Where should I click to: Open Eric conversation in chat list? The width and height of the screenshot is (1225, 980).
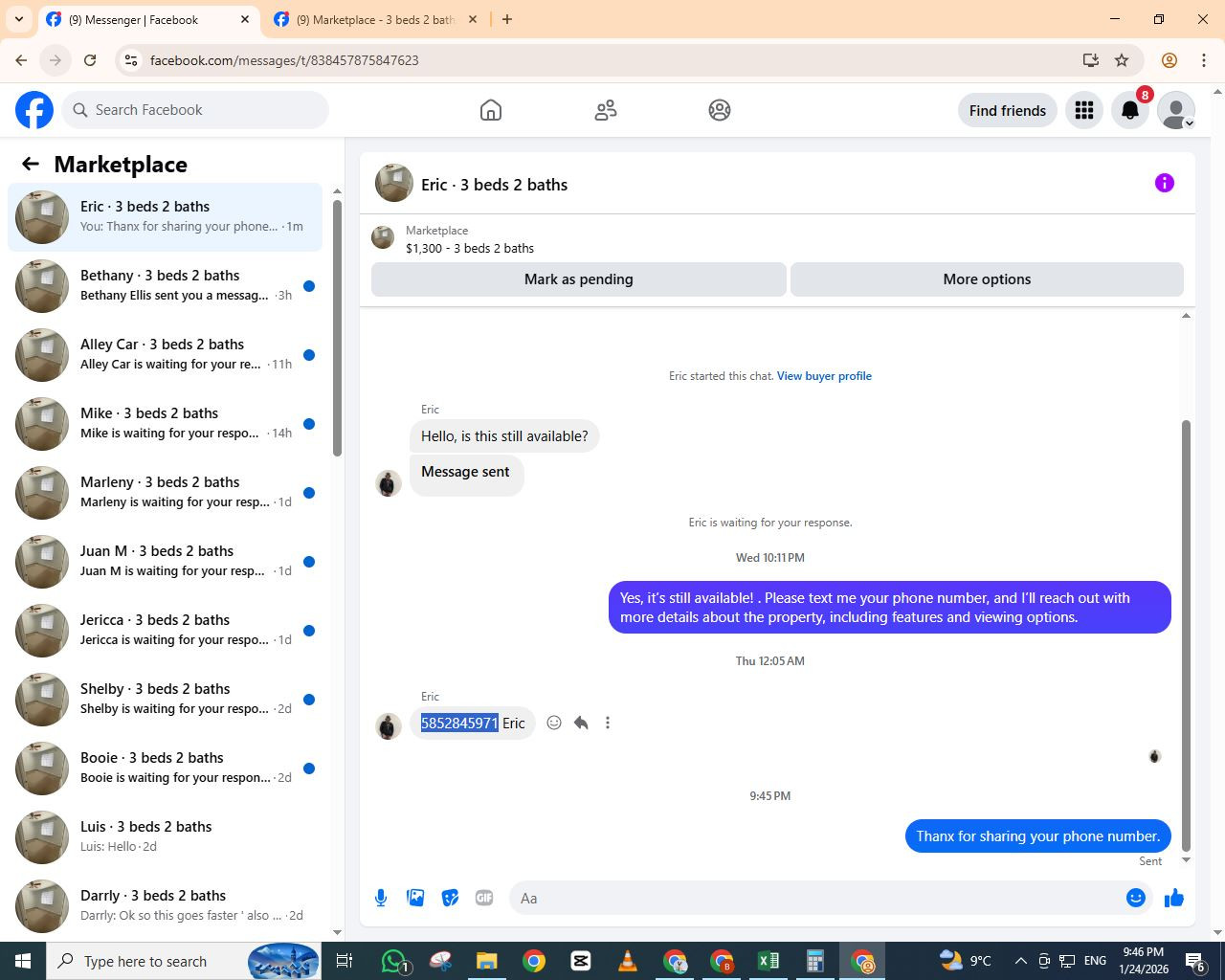pyautogui.click(x=165, y=217)
